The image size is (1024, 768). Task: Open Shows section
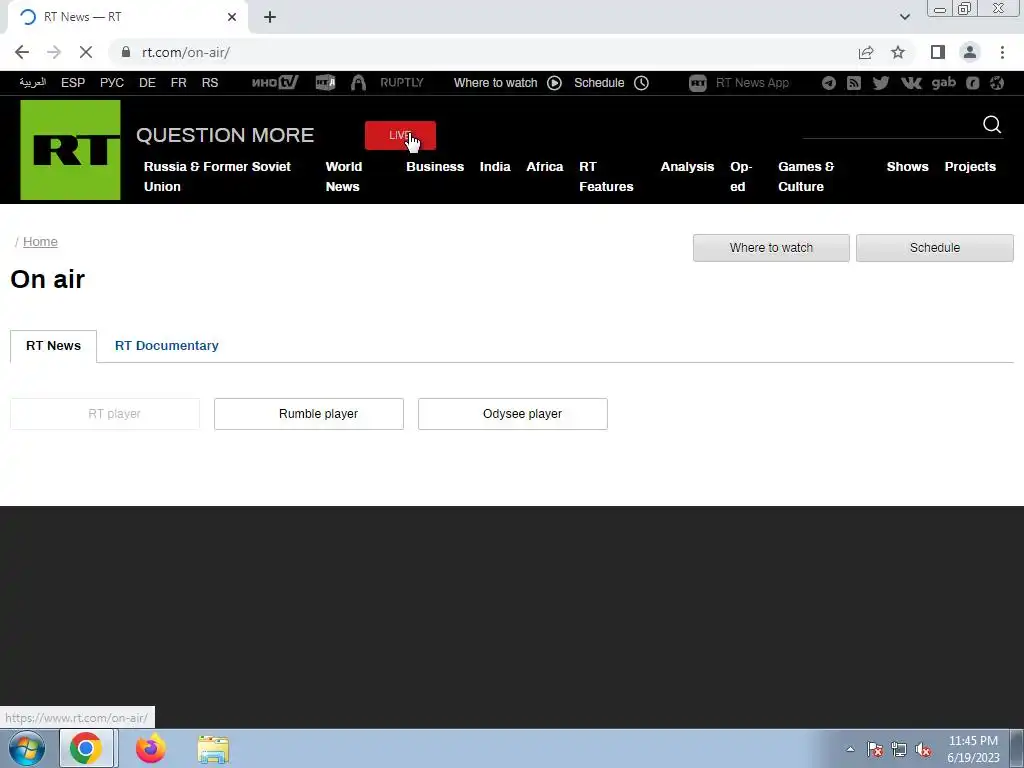[907, 167]
